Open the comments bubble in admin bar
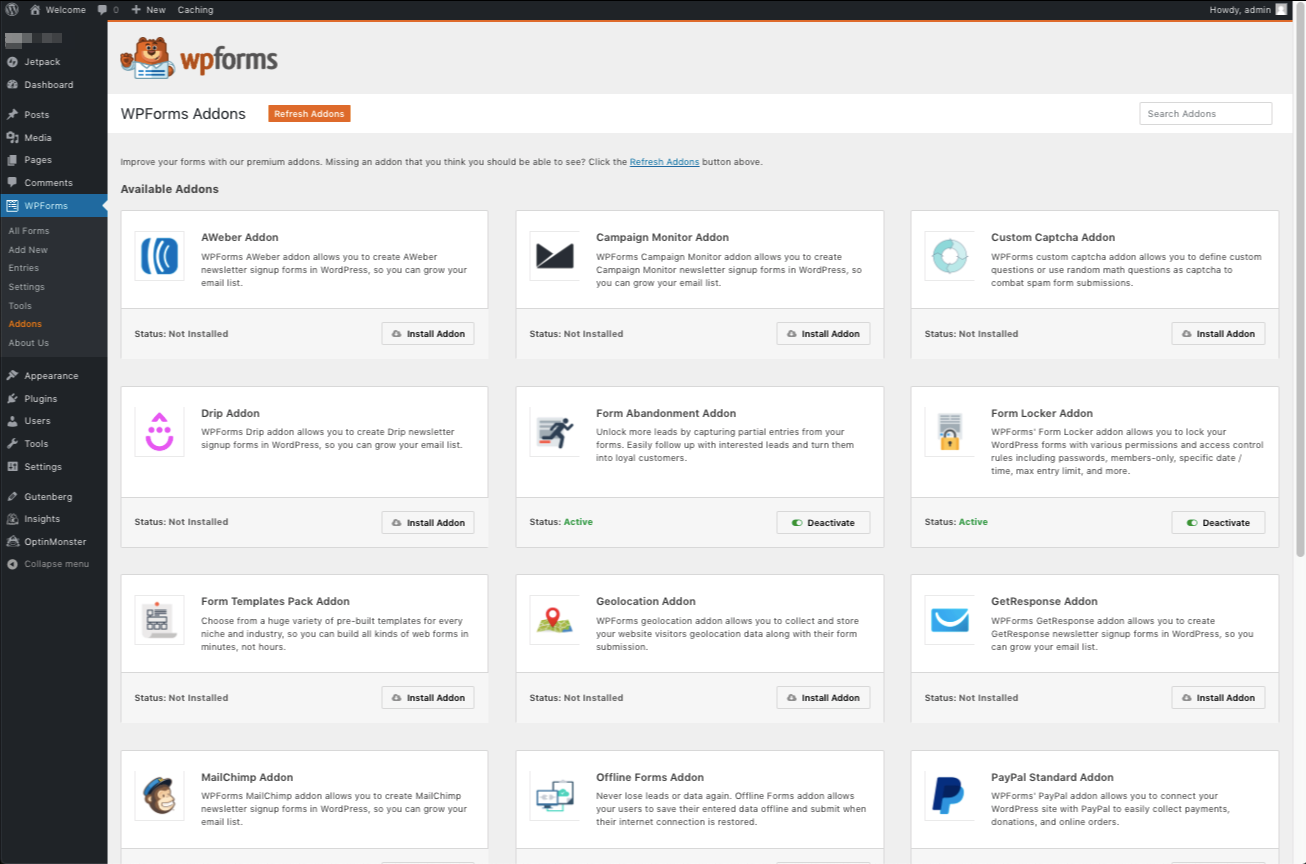1306x864 pixels. coord(107,9)
